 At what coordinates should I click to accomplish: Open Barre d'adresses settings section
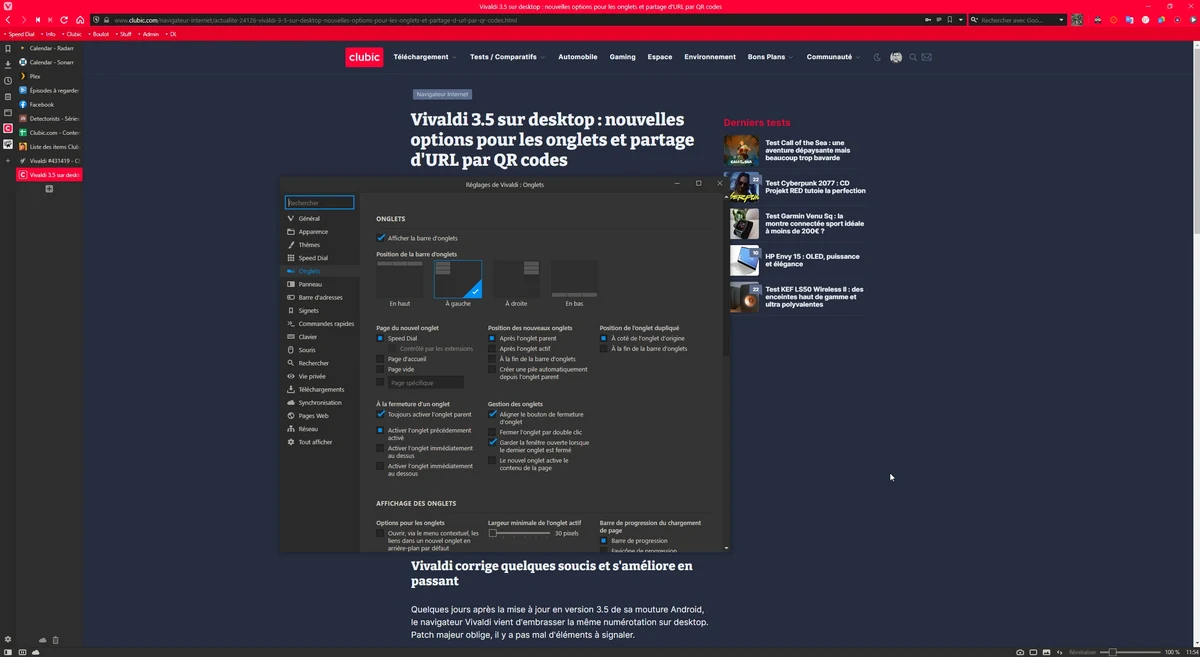pos(320,297)
